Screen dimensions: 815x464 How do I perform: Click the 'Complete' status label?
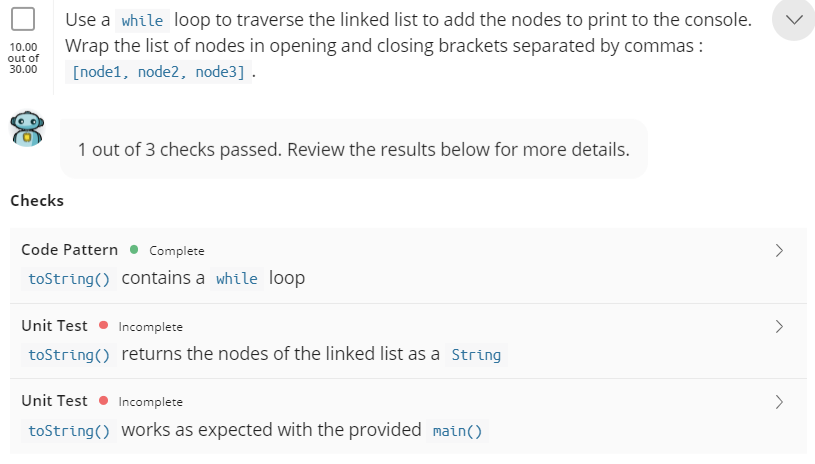coord(177,251)
